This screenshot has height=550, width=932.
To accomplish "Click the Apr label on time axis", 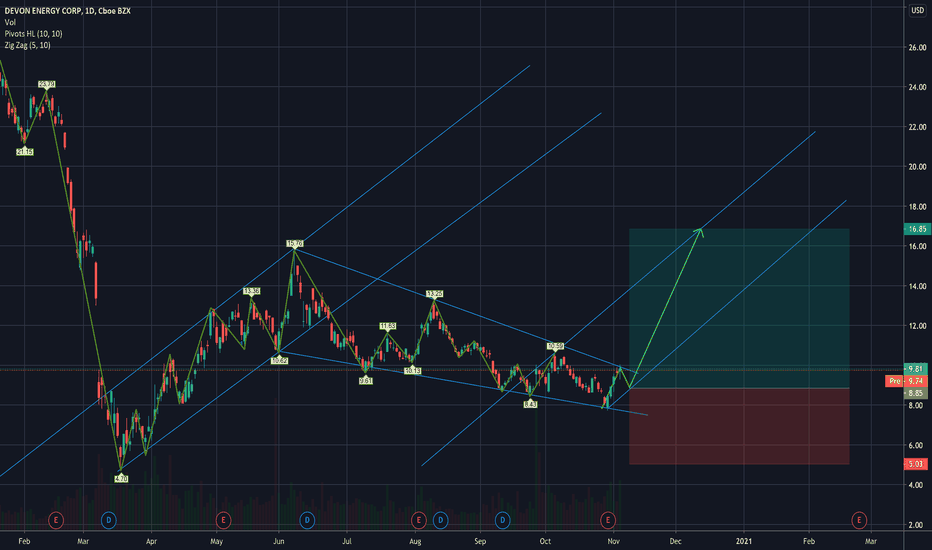I will tap(151, 541).
